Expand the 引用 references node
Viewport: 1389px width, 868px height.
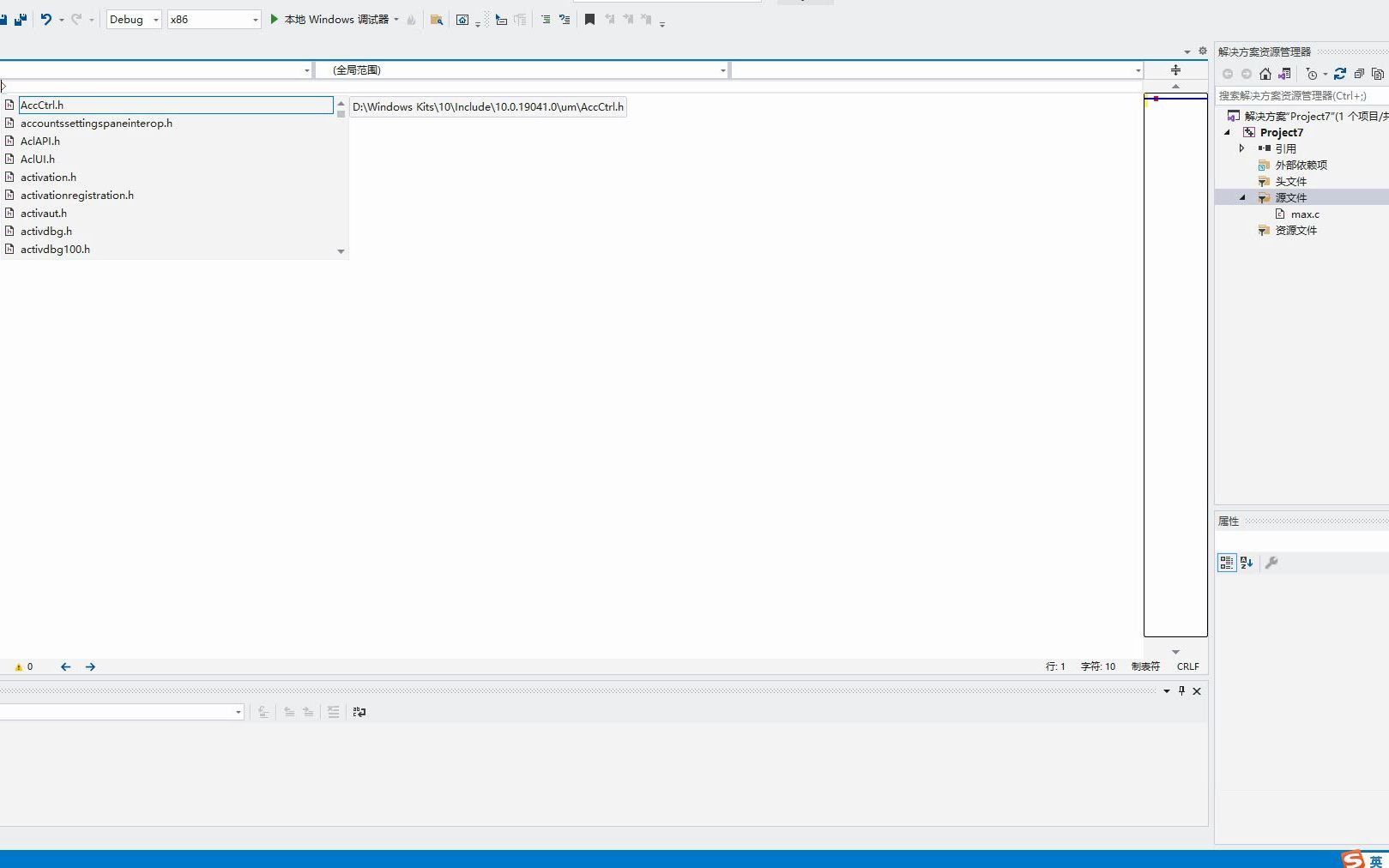point(1241,148)
